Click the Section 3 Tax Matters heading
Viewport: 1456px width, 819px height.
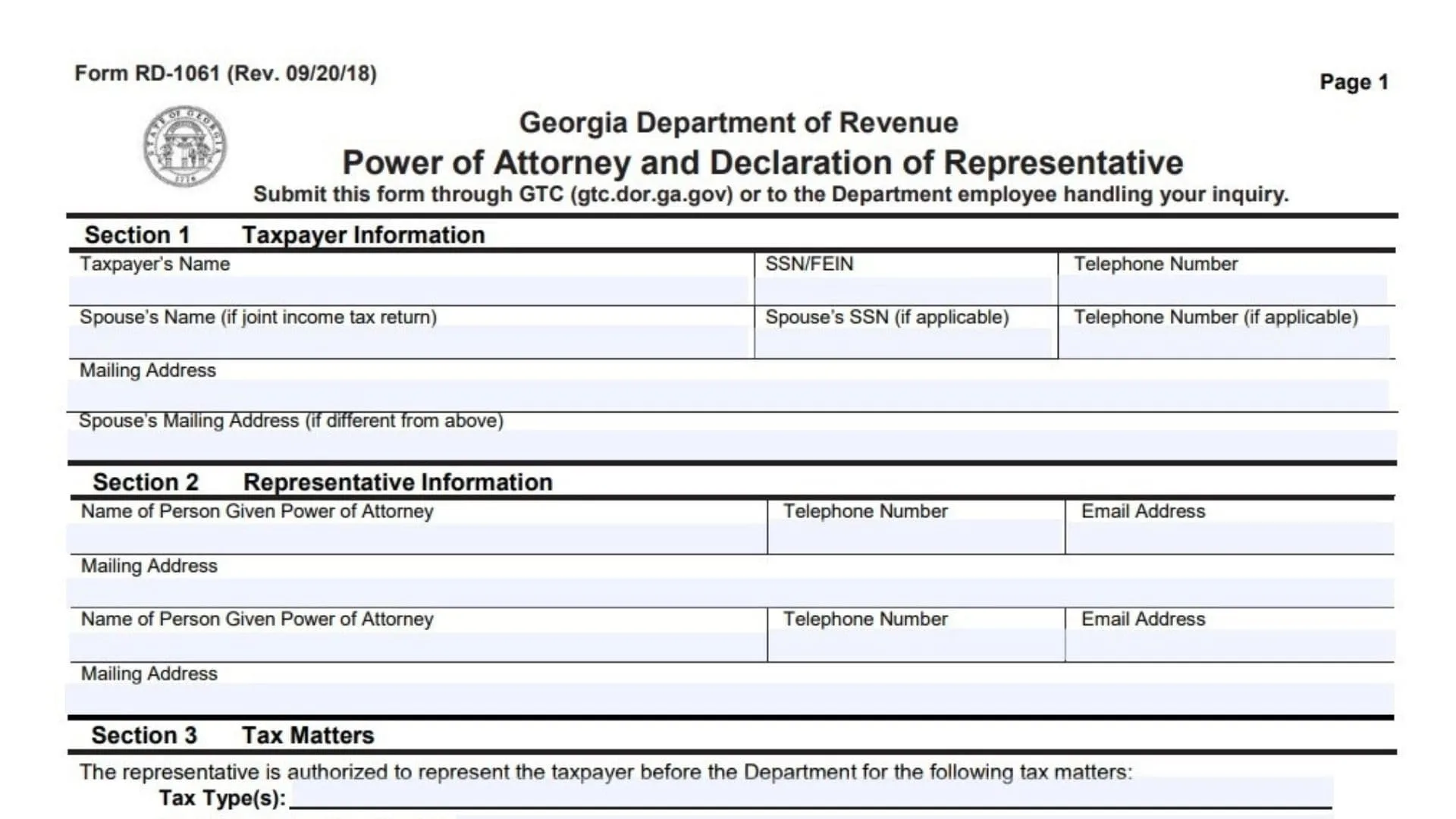point(232,735)
